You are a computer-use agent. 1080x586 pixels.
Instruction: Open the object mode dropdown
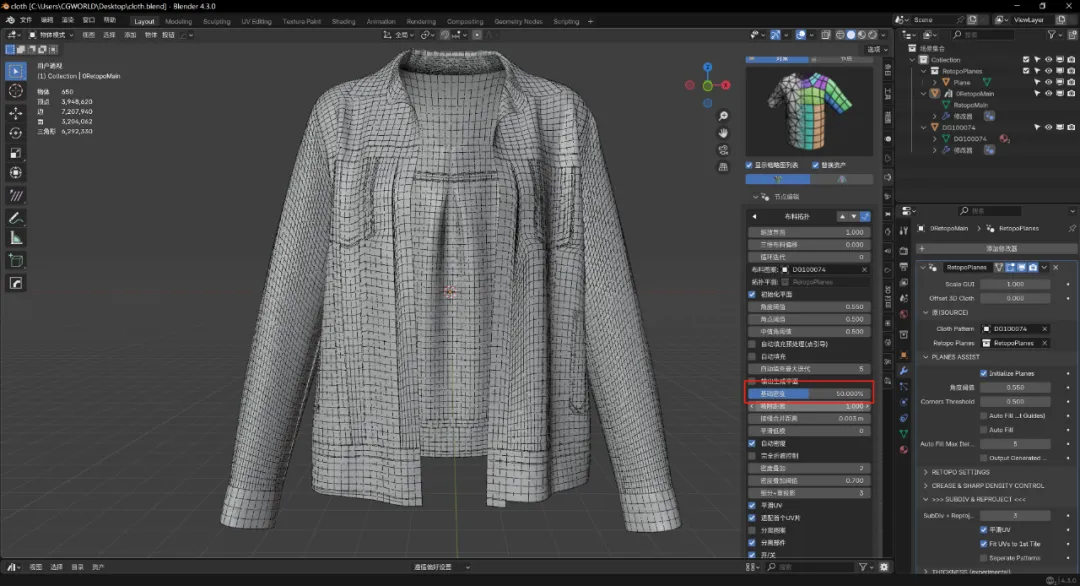point(50,35)
